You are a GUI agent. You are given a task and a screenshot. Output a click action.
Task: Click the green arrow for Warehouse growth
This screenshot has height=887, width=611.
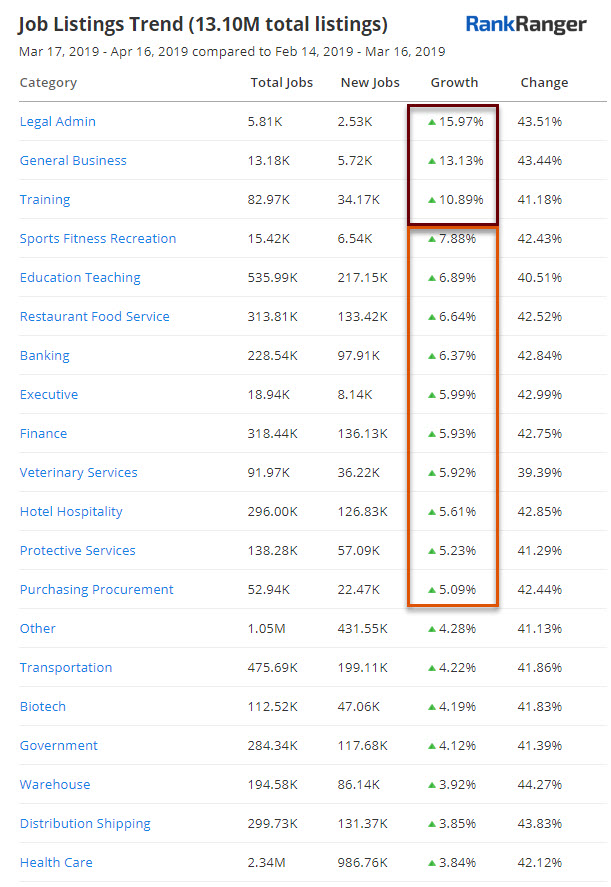(431, 785)
